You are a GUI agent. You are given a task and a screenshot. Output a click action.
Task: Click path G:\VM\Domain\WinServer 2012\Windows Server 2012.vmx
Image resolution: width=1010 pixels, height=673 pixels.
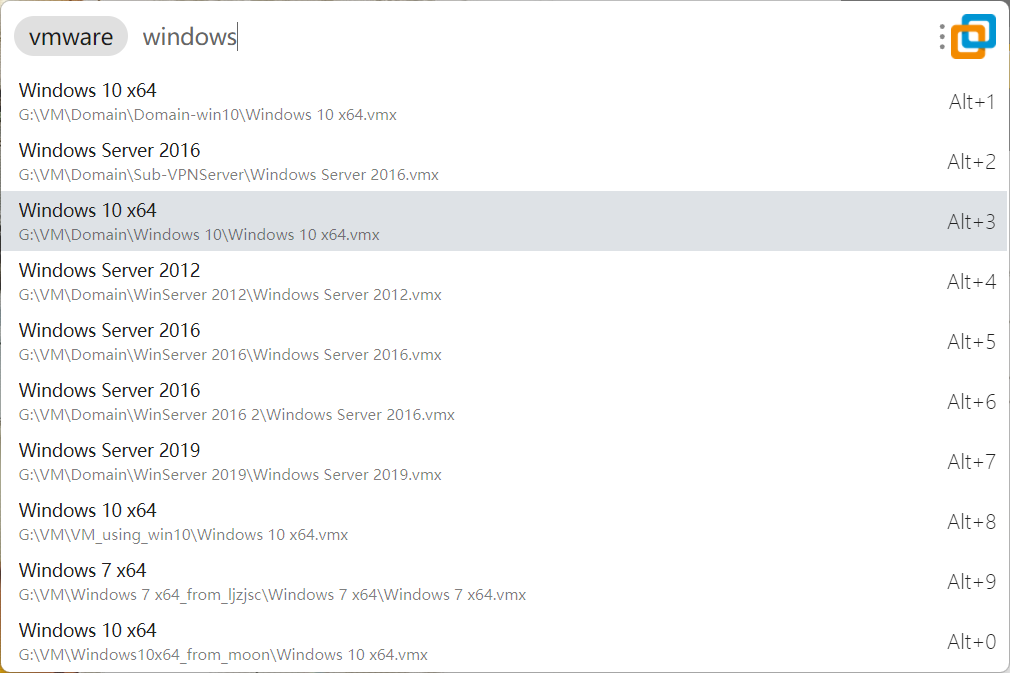230,294
